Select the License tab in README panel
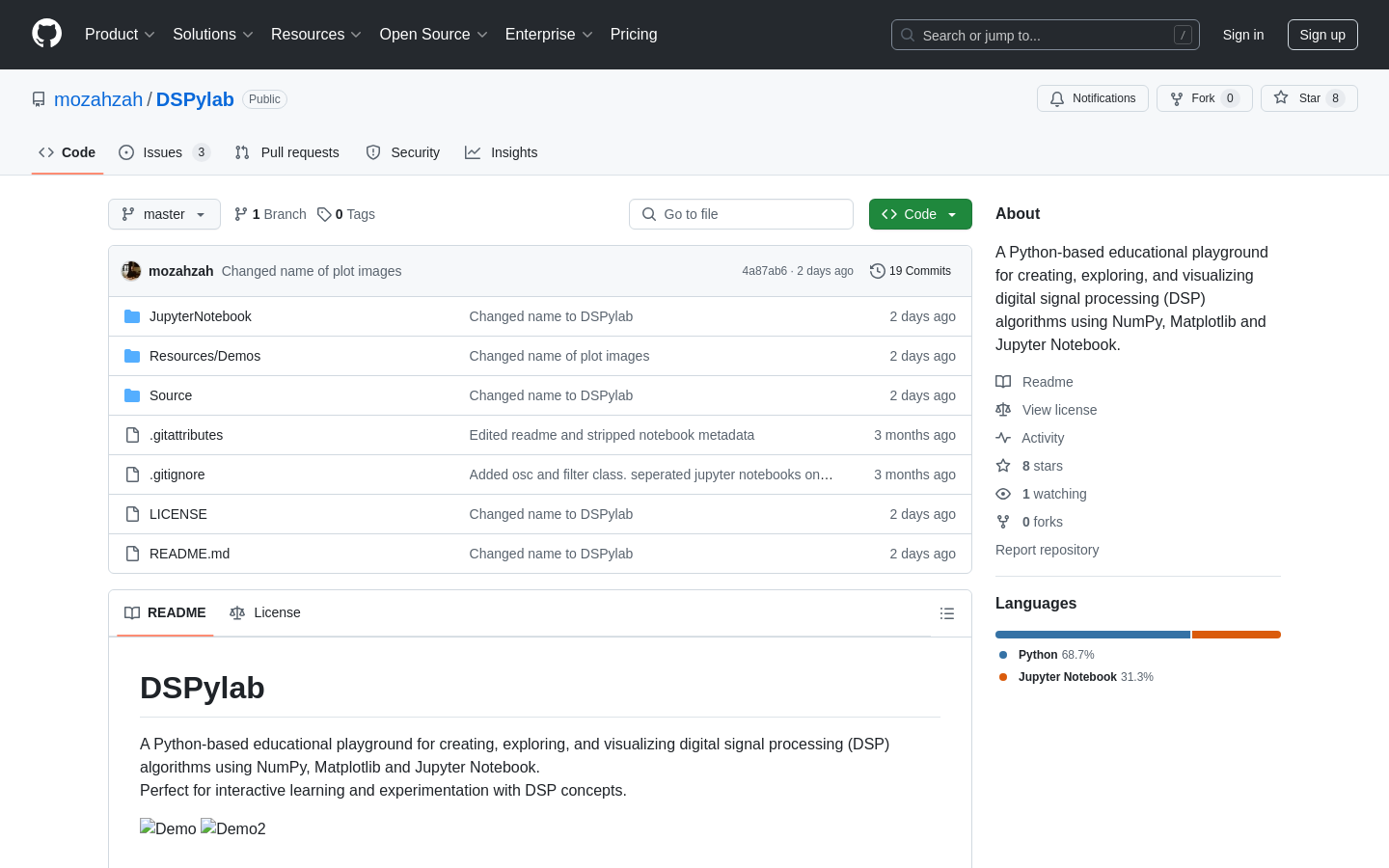The width and height of the screenshot is (1389, 868). [265, 612]
